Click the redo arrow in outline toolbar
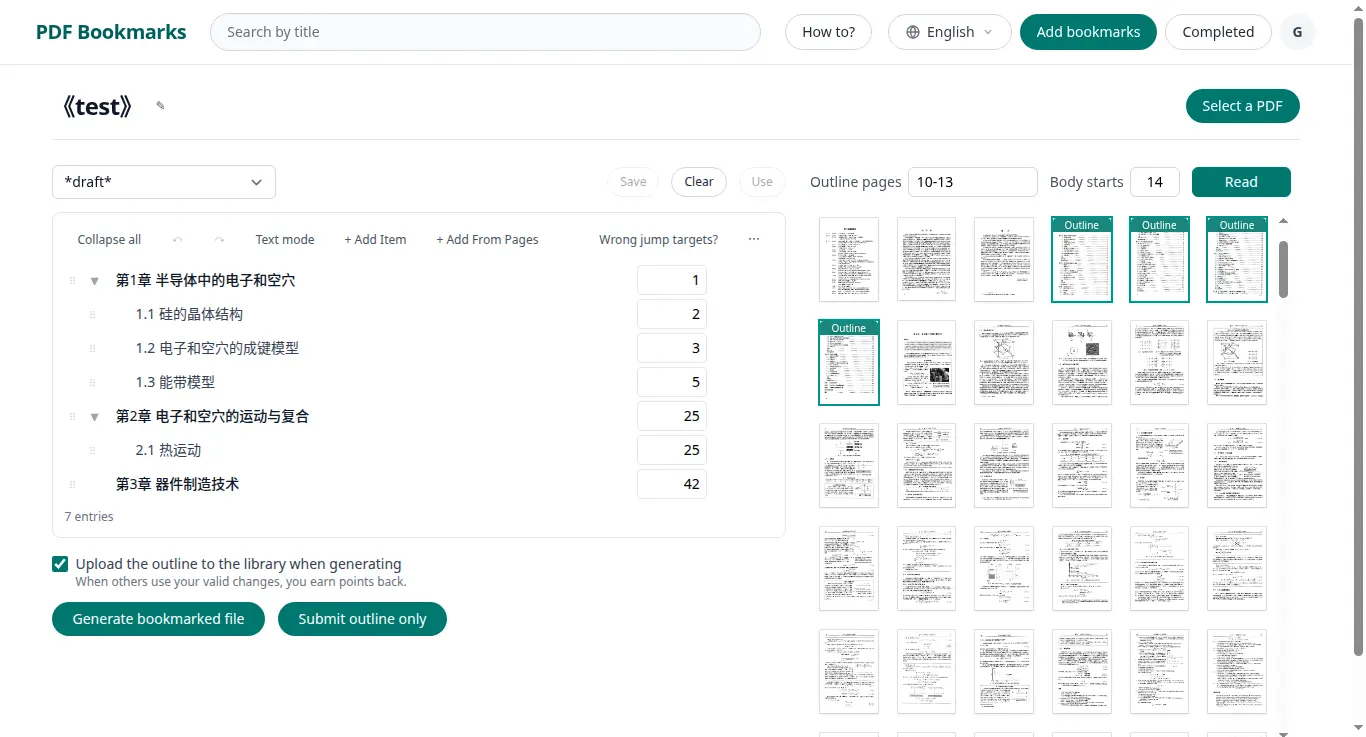1366x737 pixels. [219, 240]
